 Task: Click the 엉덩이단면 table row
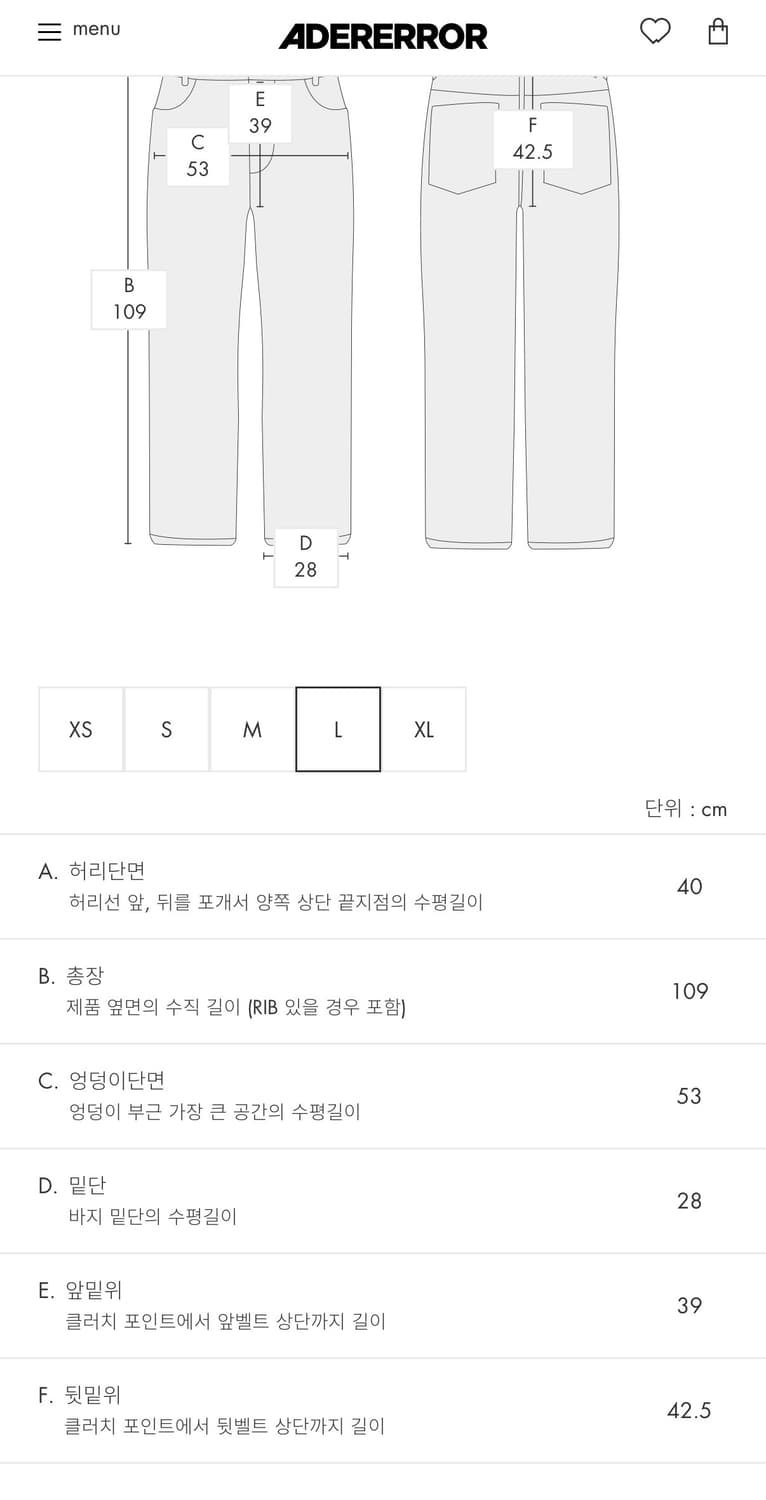(x=383, y=1095)
